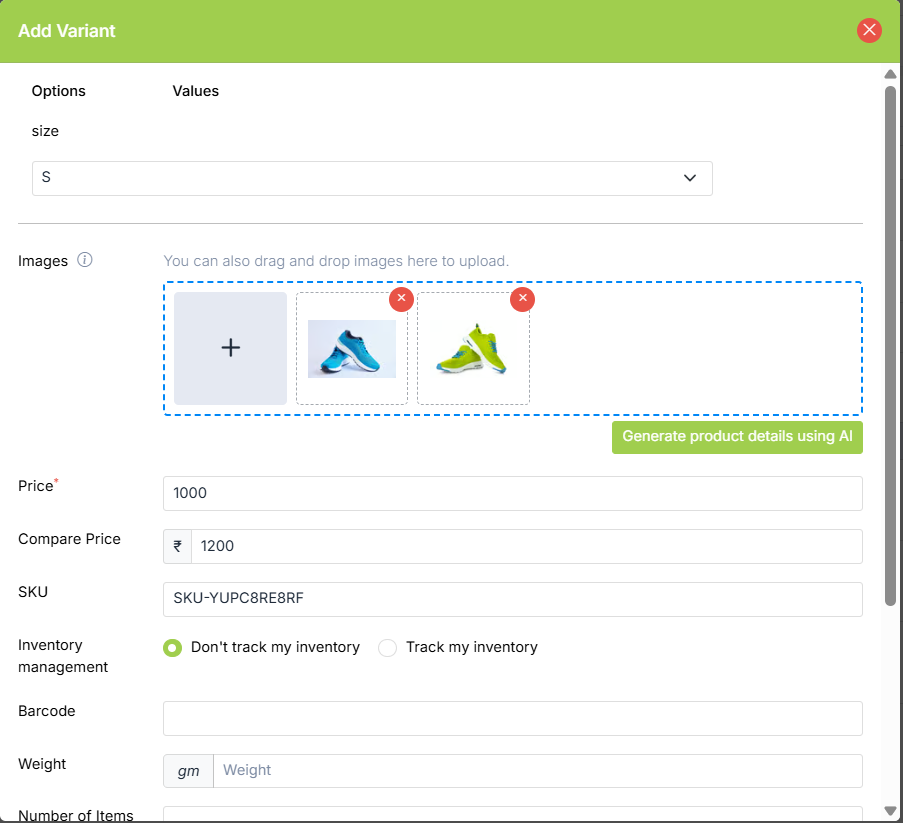This screenshot has width=903, height=823.
Task: Click the Barcode input field
Action: (512, 718)
